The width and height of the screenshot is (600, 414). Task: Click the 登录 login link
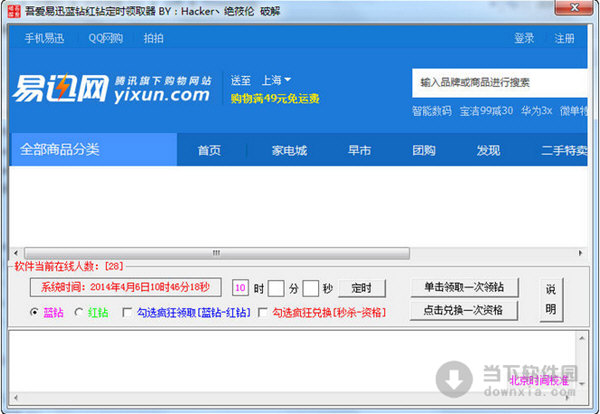pos(524,38)
